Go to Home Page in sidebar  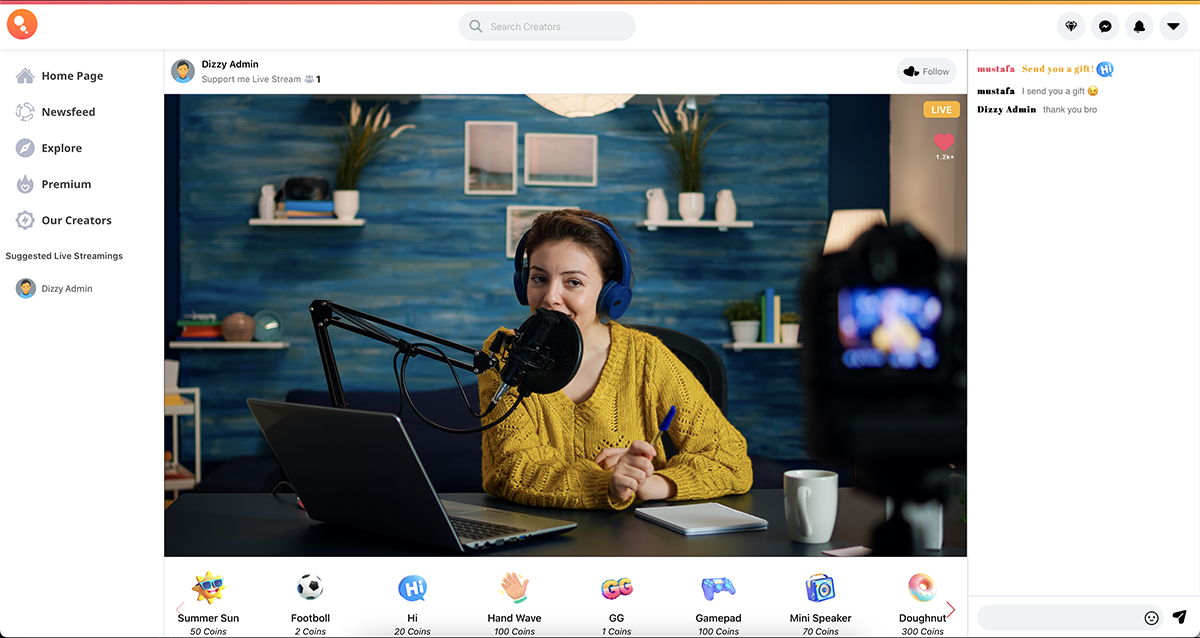click(x=72, y=76)
